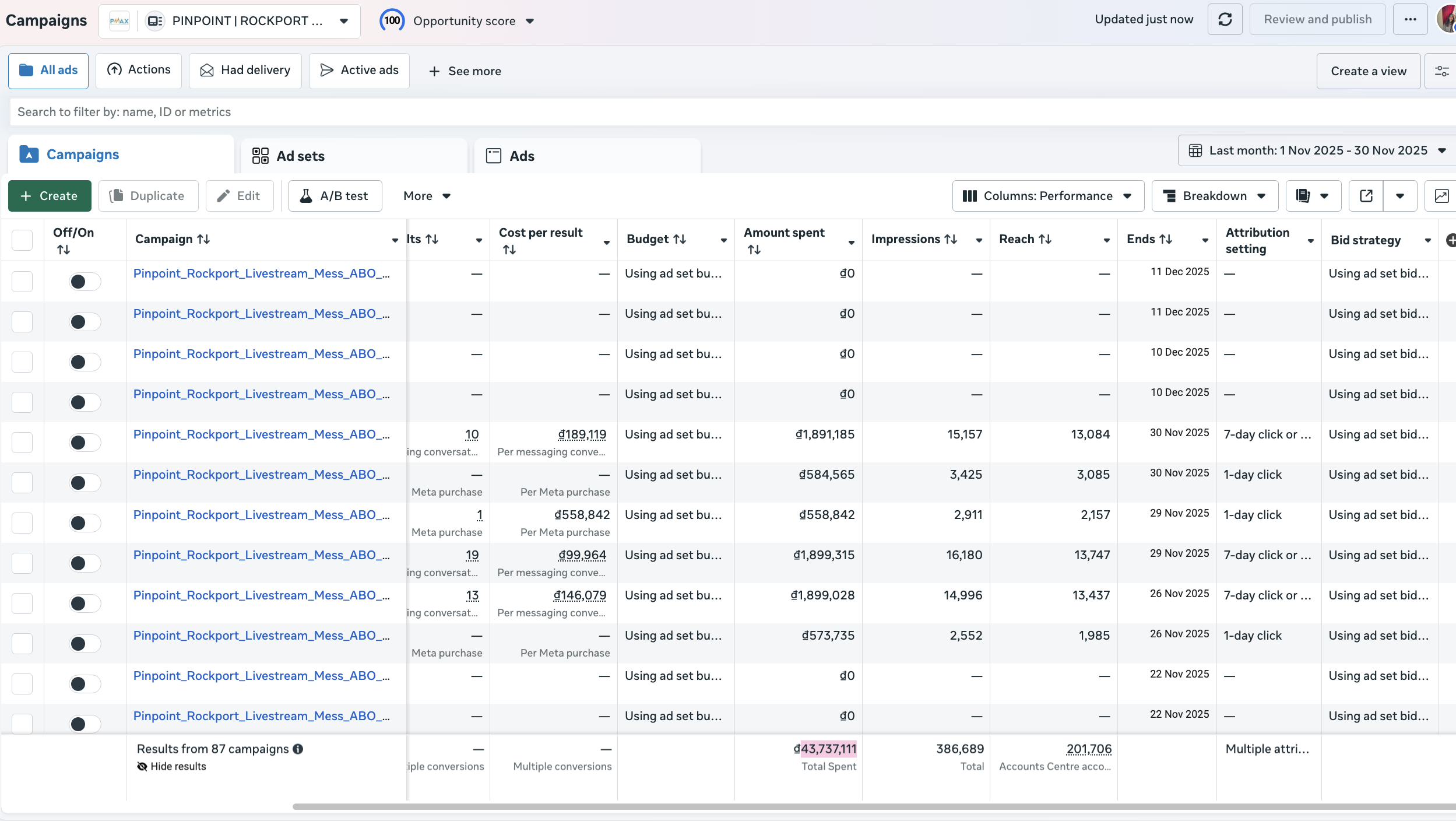Tick the select-all header checkbox
1456x821 pixels.
tap(22, 240)
